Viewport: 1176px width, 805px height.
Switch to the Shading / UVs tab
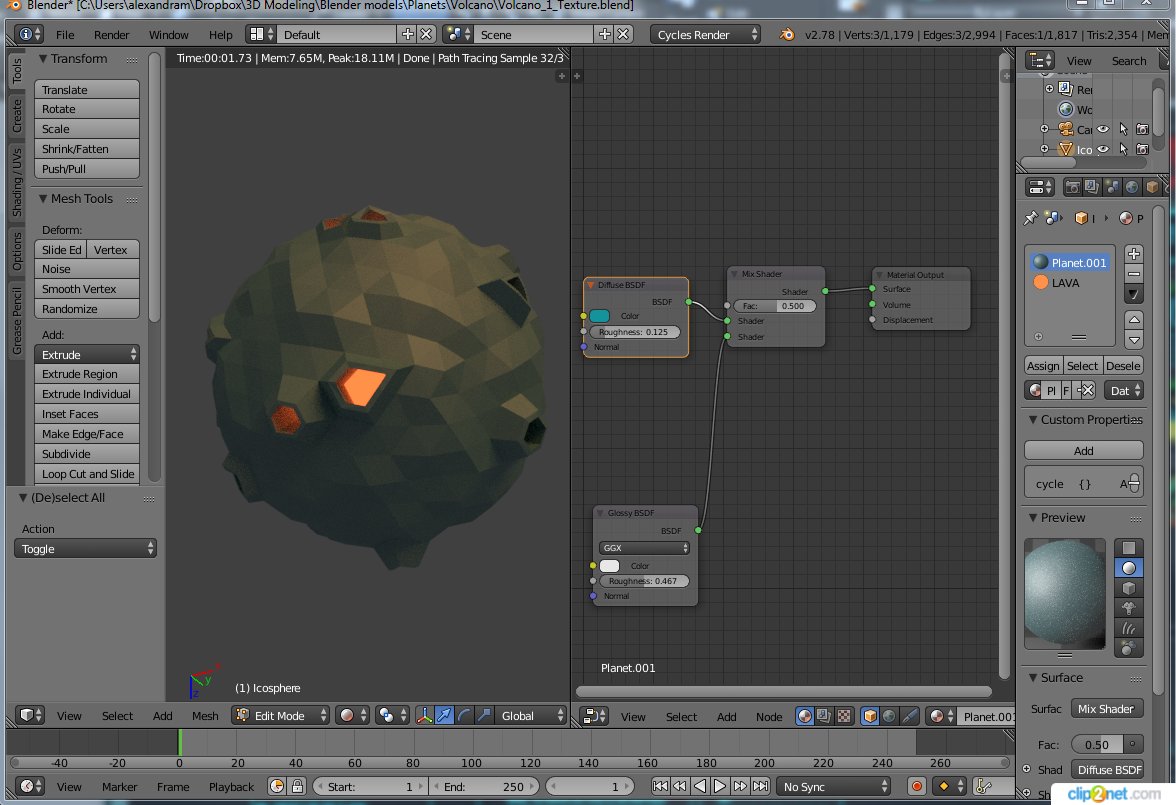click(x=16, y=182)
